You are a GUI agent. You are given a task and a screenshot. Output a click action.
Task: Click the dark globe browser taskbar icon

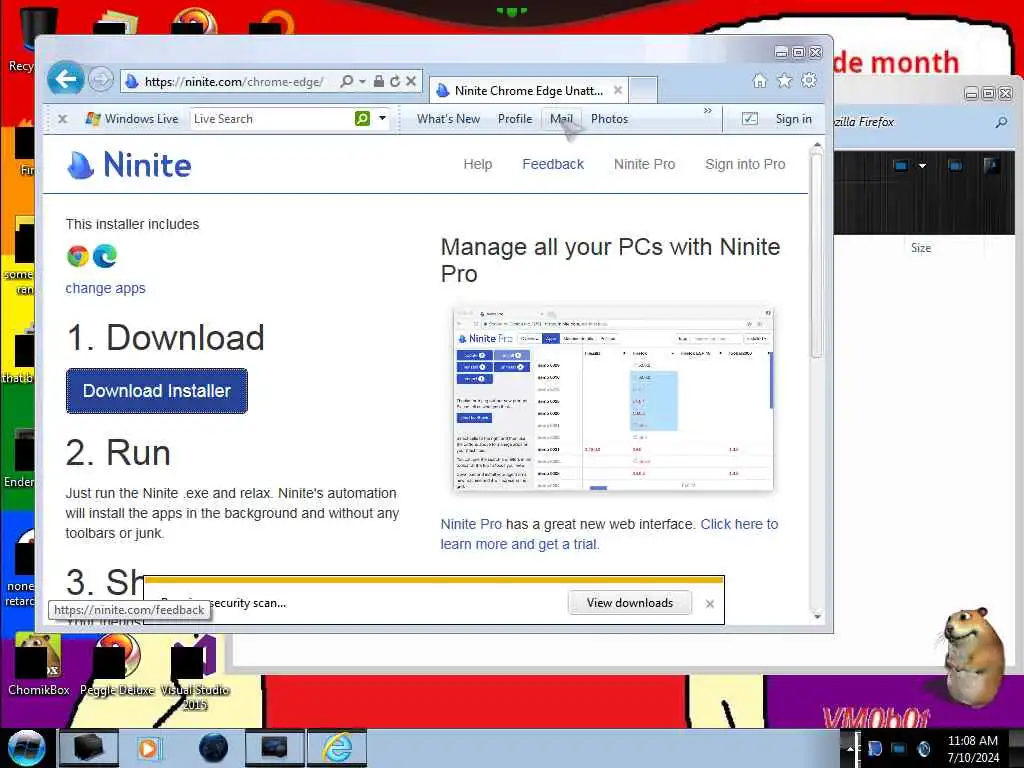(214, 748)
